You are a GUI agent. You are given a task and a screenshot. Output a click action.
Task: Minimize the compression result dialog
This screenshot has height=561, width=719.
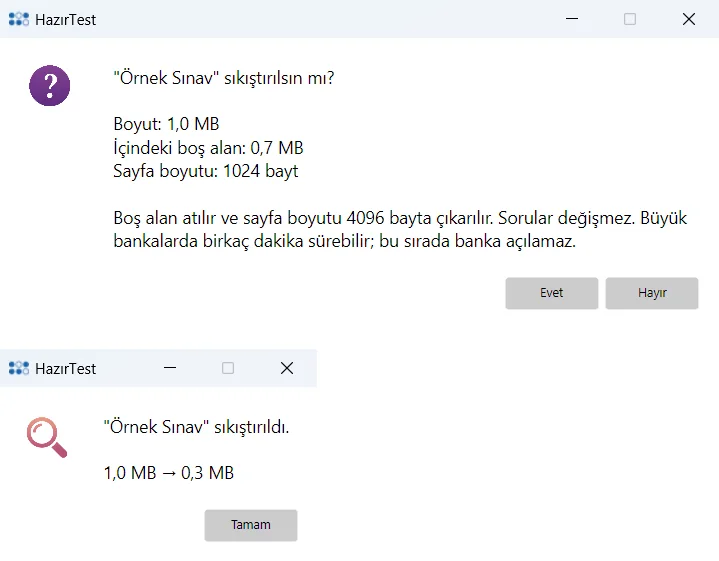(x=170, y=368)
